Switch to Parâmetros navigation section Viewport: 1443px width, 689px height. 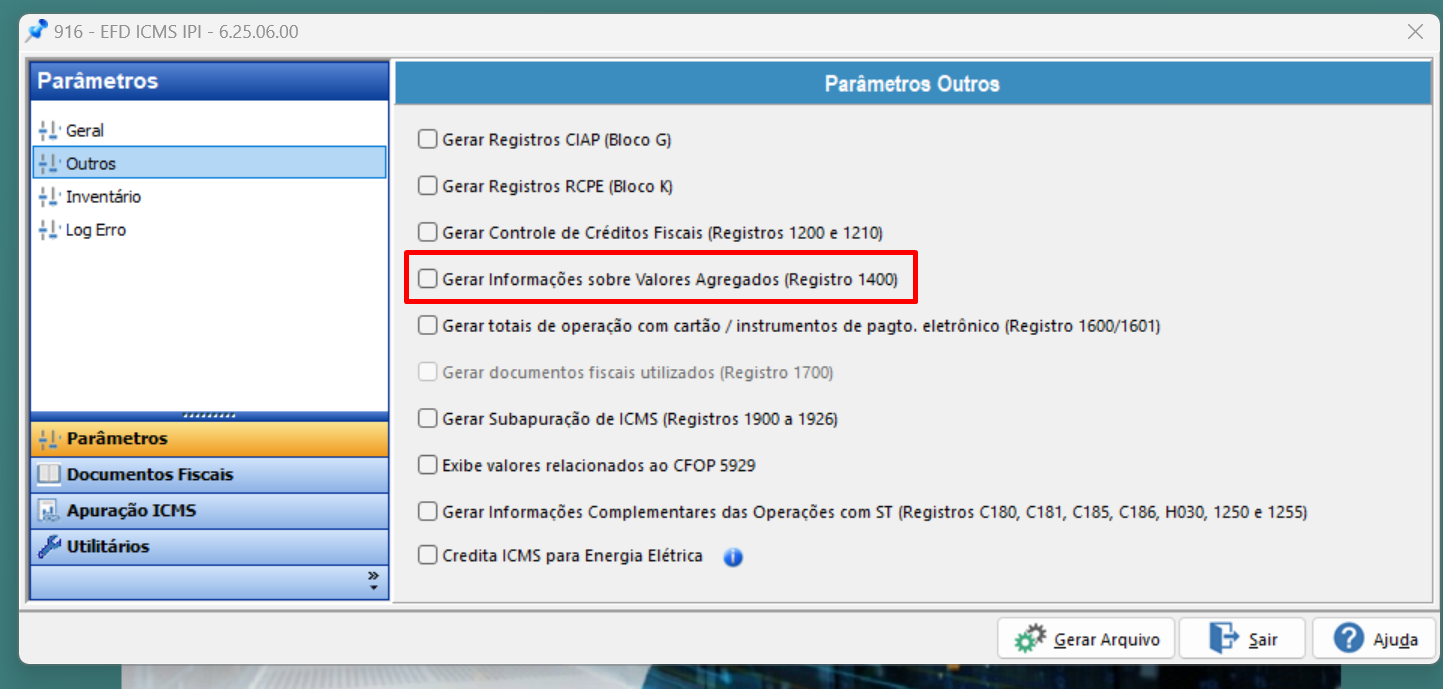(x=209, y=438)
